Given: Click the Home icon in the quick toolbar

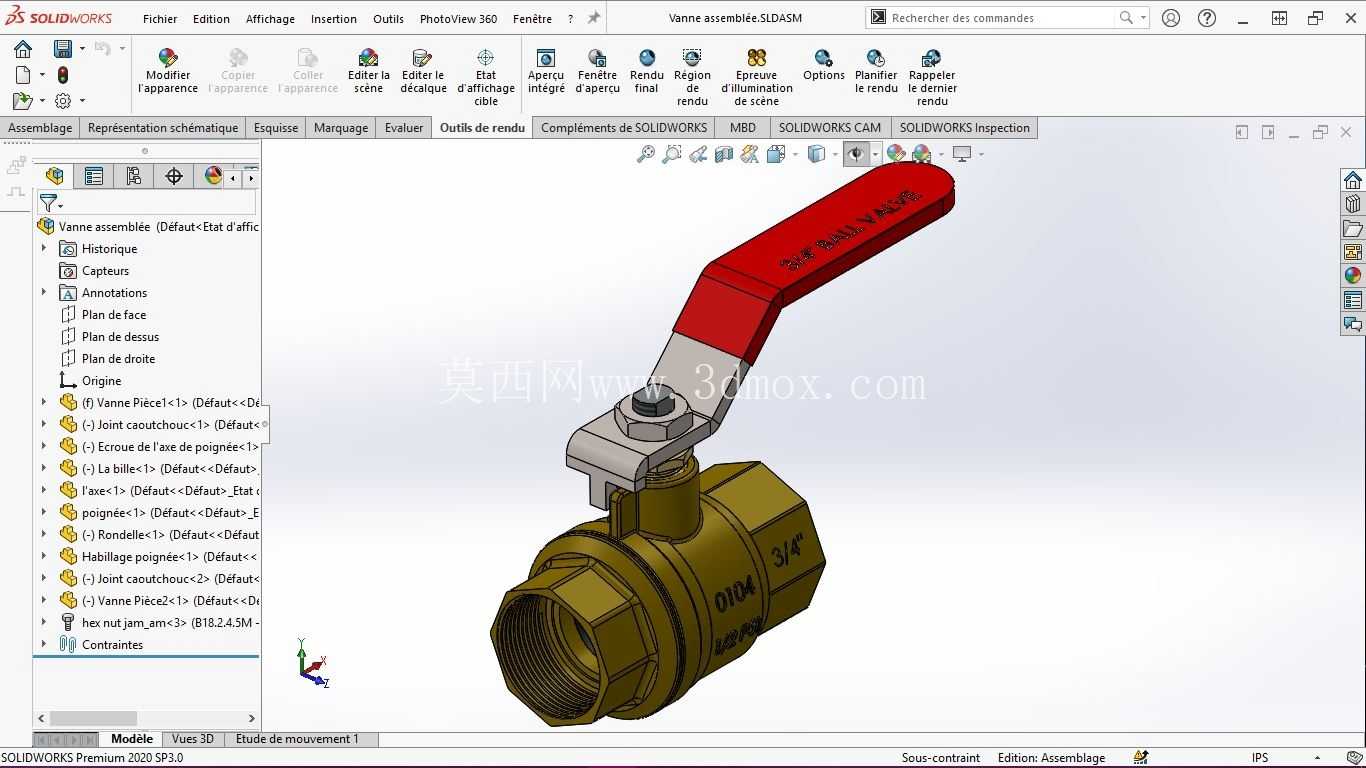Looking at the screenshot, I should [x=23, y=49].
